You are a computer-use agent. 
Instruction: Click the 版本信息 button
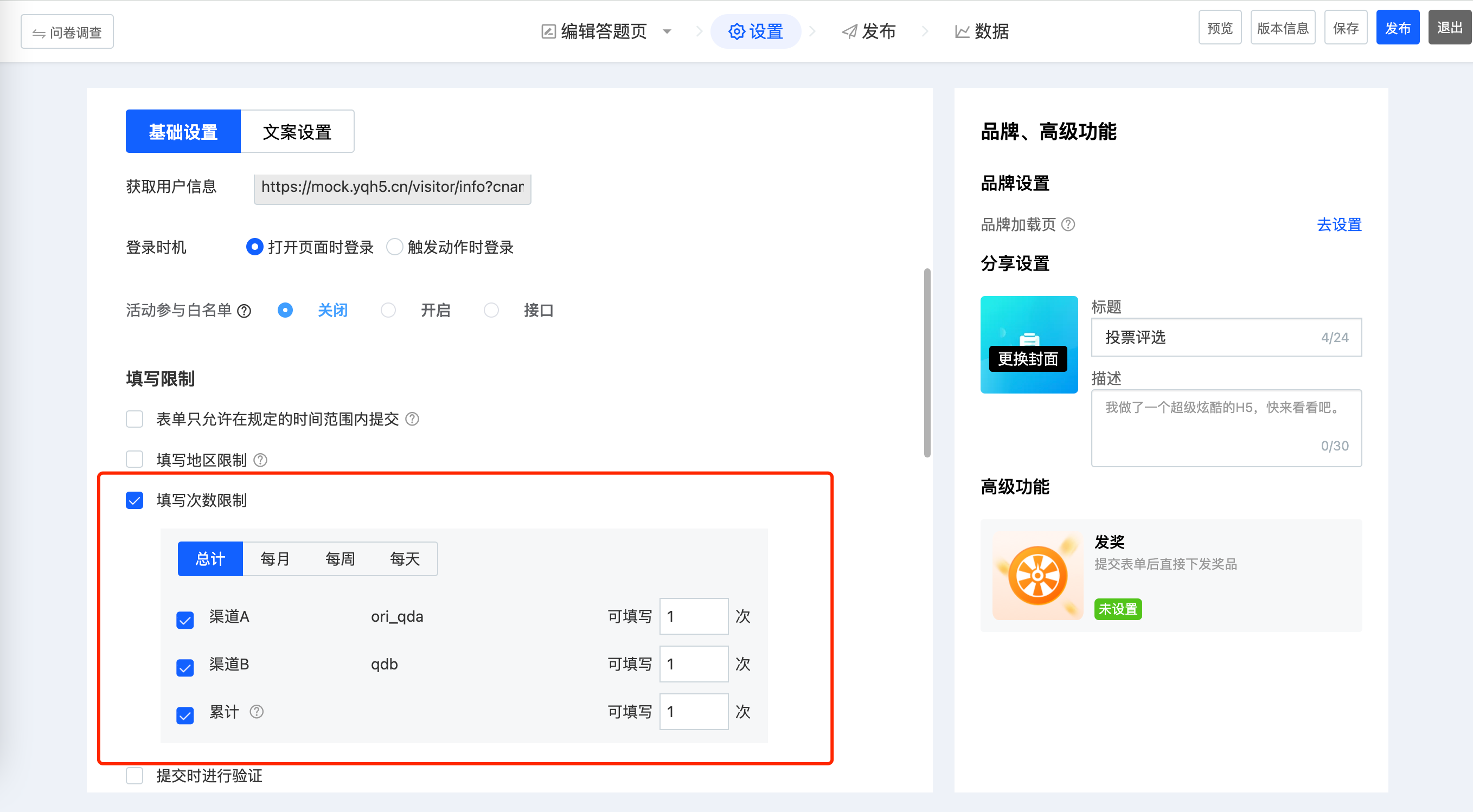click(x=1283, y=28)
